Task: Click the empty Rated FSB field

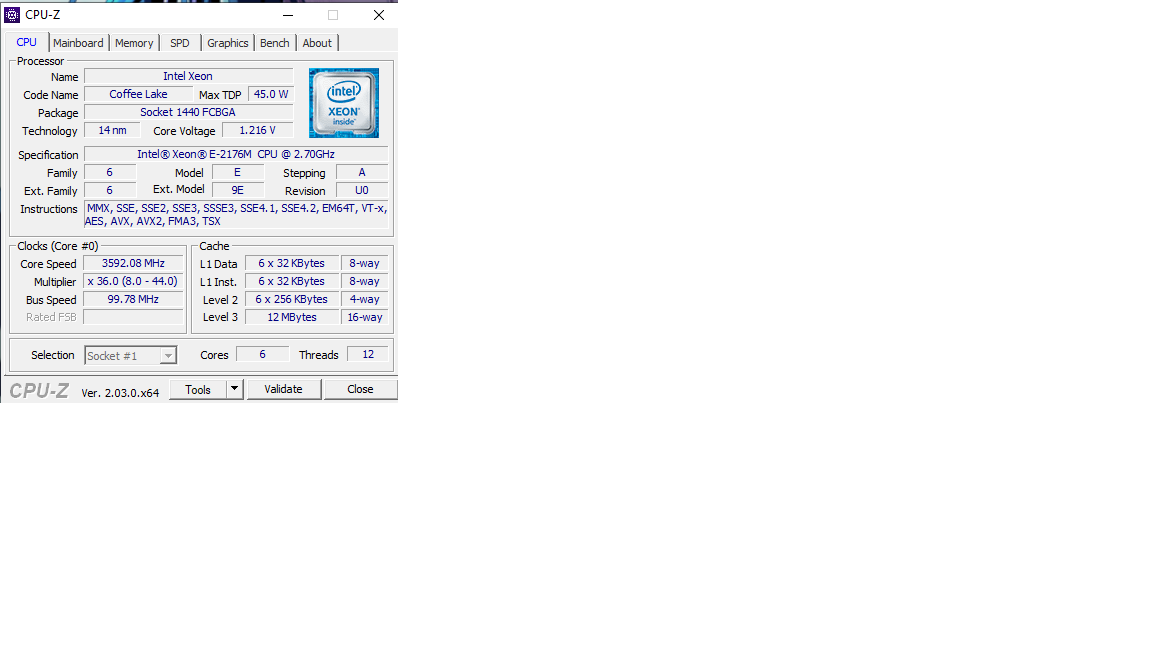Action: (133, 317)
